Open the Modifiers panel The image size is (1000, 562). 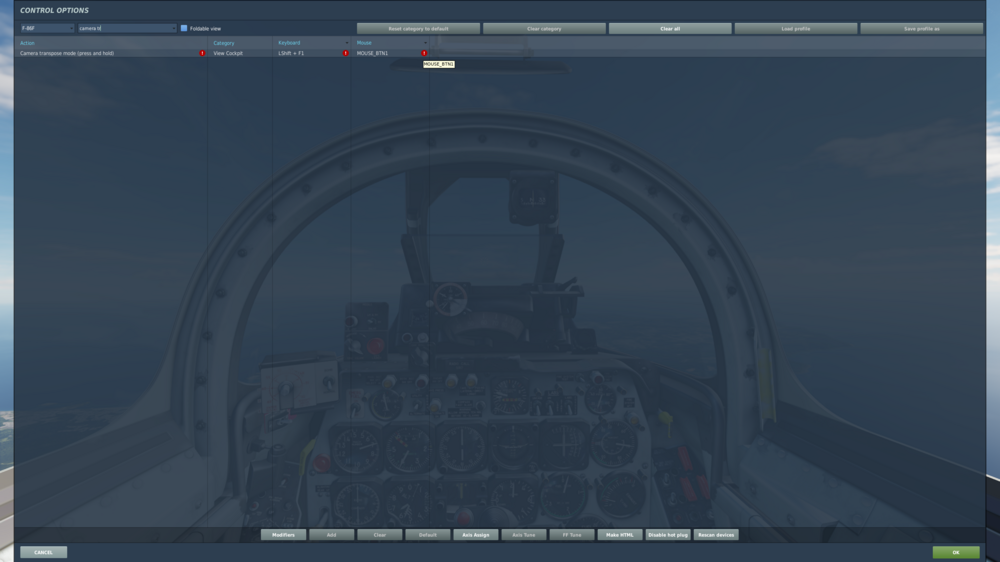click(283, 535)
